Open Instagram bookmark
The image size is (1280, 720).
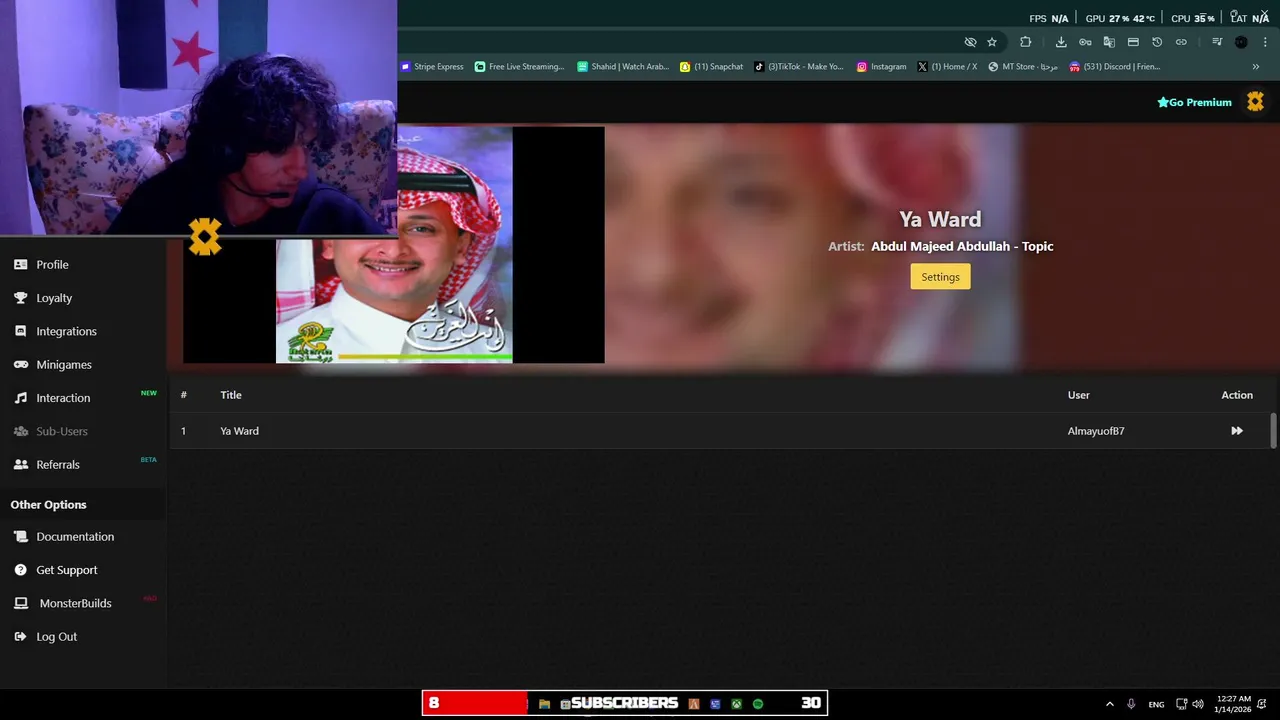[881, 67]
